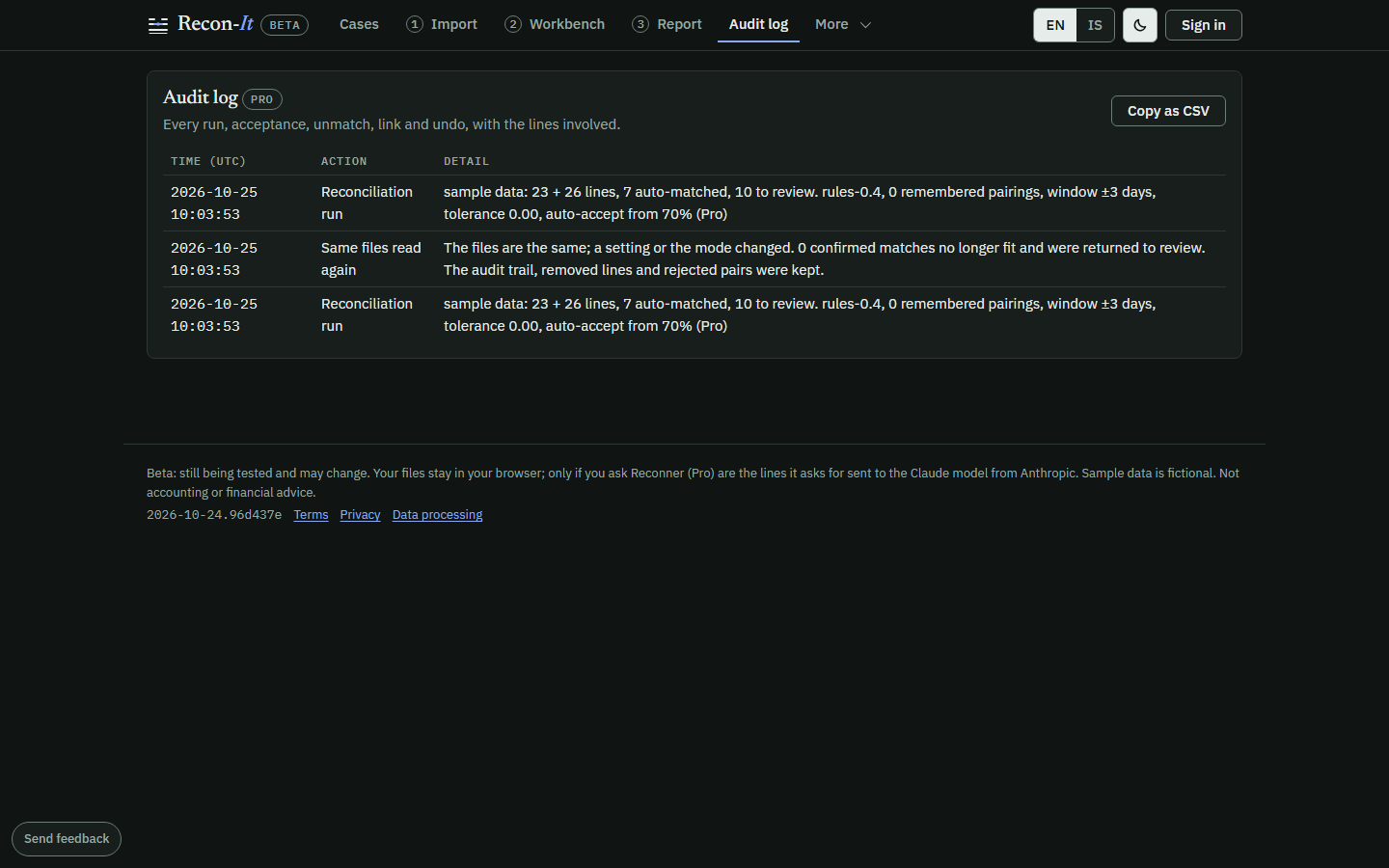
Task: Switch language to IS
Action: 1095,25
